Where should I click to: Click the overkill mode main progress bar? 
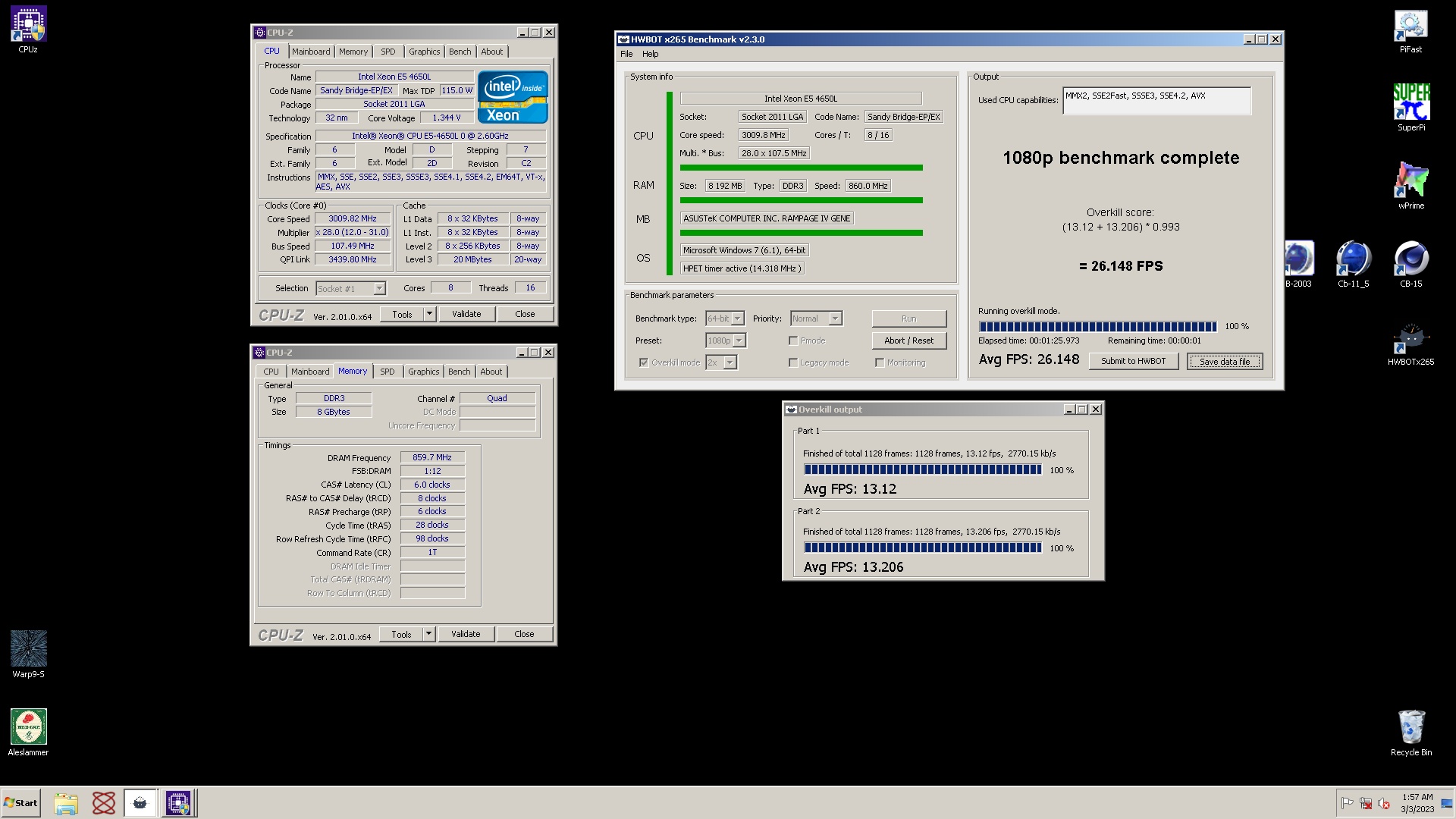[1097, 326]
